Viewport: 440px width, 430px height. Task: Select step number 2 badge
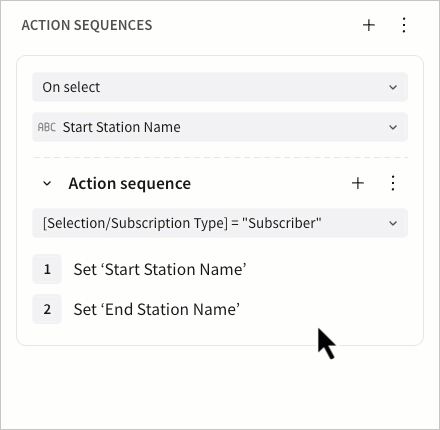pyautogui.click(x=47, y=309)
